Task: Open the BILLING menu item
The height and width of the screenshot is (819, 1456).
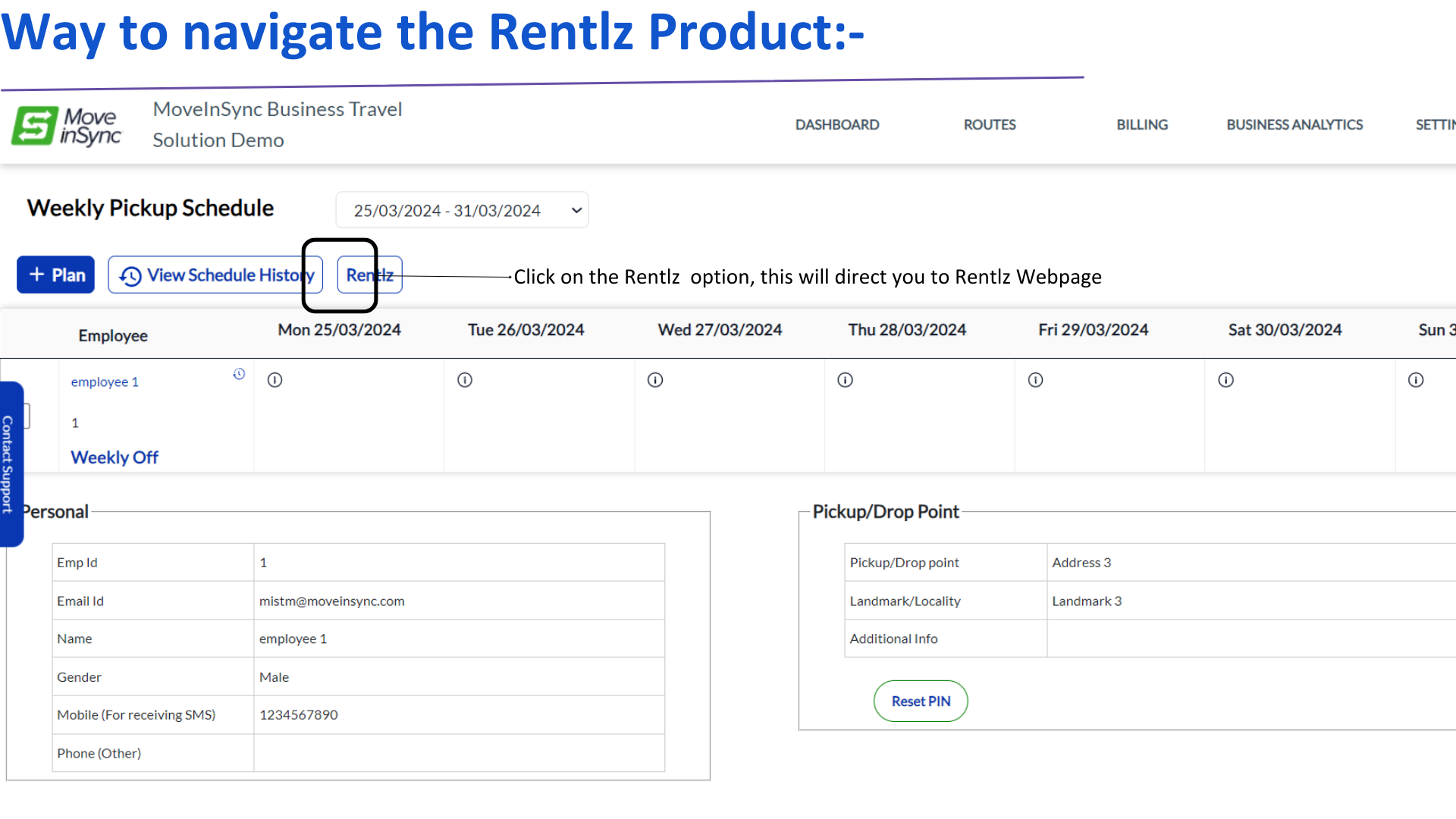Action: point(1141,125)
